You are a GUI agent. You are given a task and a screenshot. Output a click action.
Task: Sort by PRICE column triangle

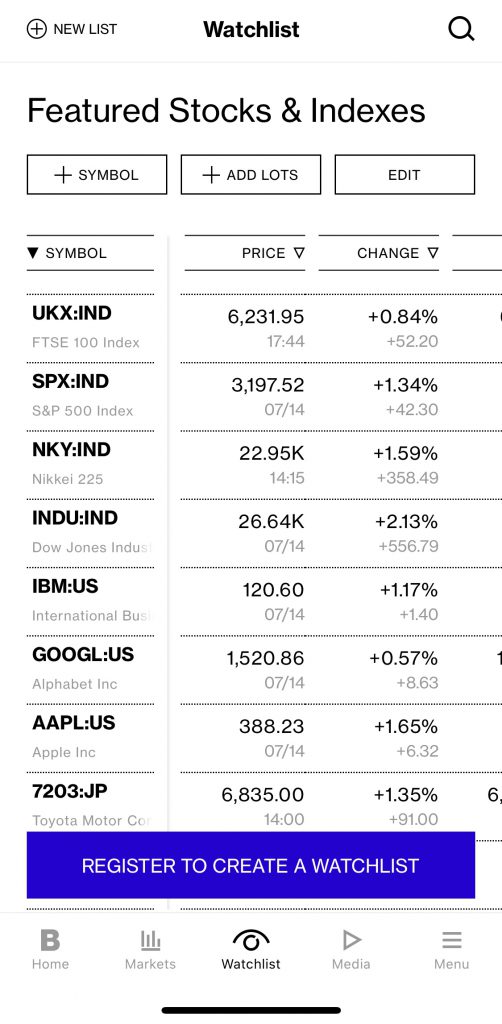(299, 253)
